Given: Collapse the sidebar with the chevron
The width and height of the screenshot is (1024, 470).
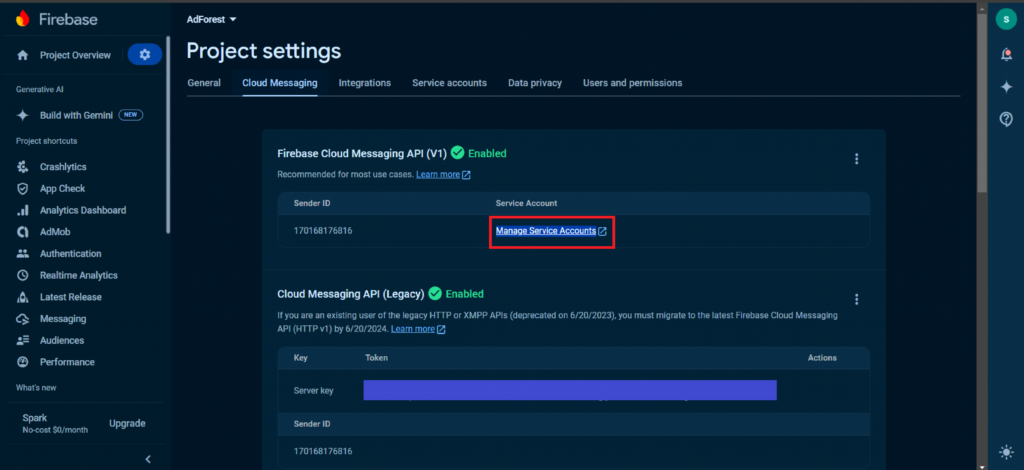Looking at the screenshot, I should point(148,459).
